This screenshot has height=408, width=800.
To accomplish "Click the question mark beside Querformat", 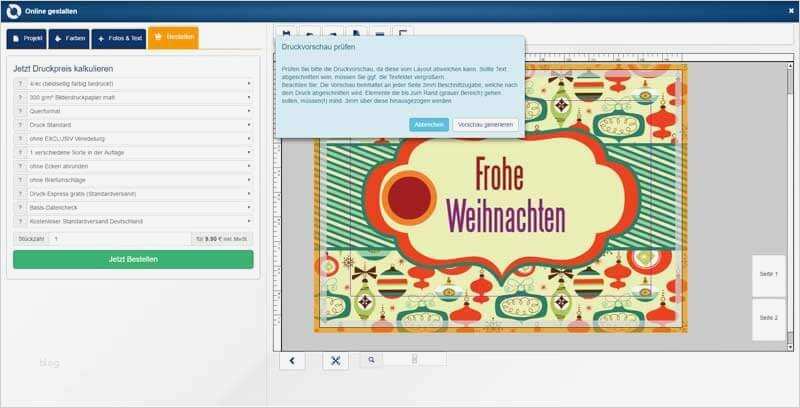I will pyautogui.click(x=20, y=111).
